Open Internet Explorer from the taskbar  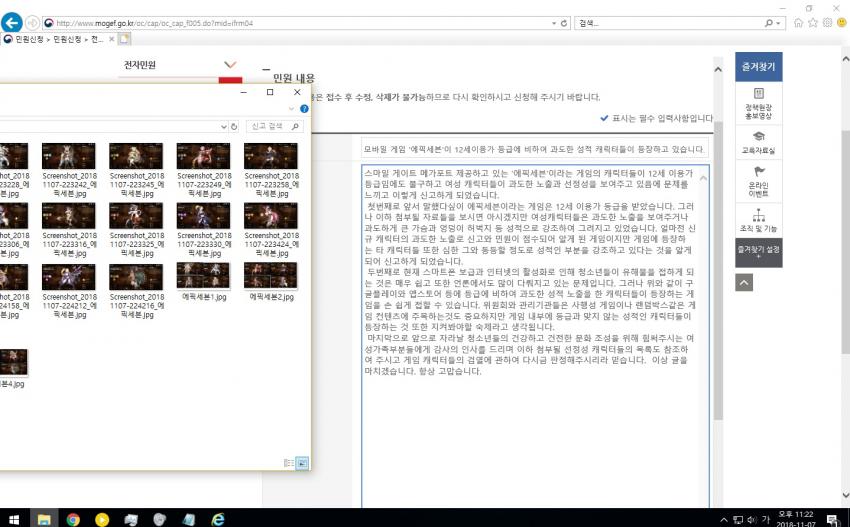[217, 519]
